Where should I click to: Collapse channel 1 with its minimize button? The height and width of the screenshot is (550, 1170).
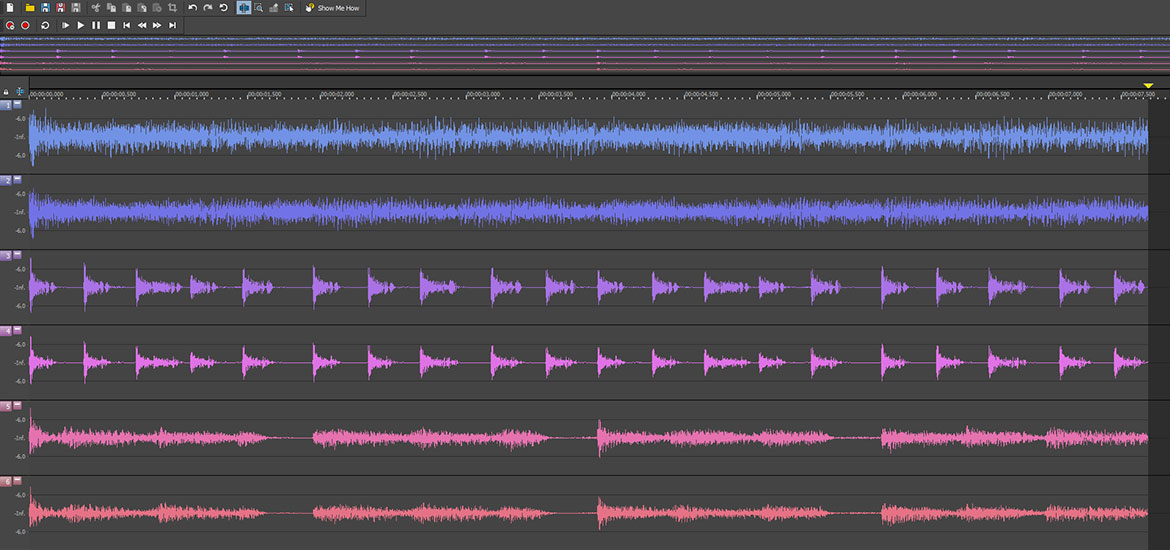pos(18,105)
